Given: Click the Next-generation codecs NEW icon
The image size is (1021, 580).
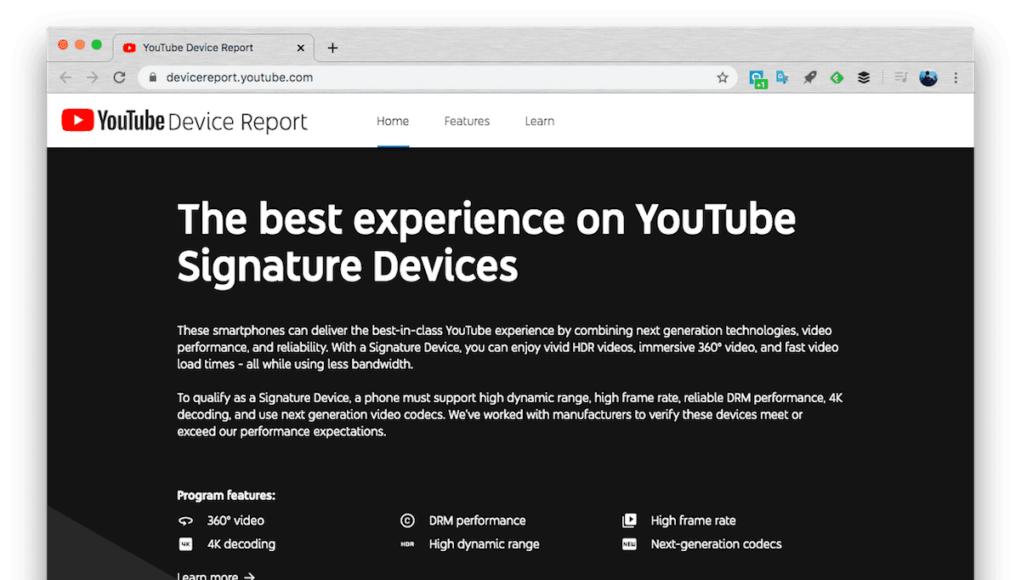Looking at the screenshot, I should (x=629, y=544).
